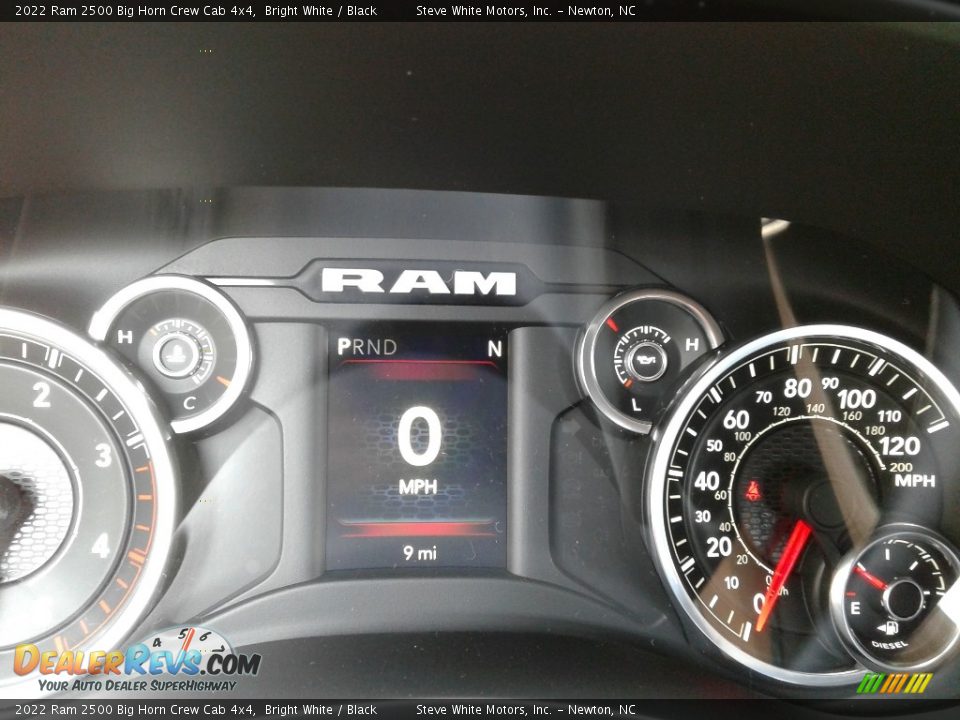Viewport: 960px width, 720px height.
Task: Click the bottom 'Bright White / Black' caption
Action: click(x=321, y=710)
